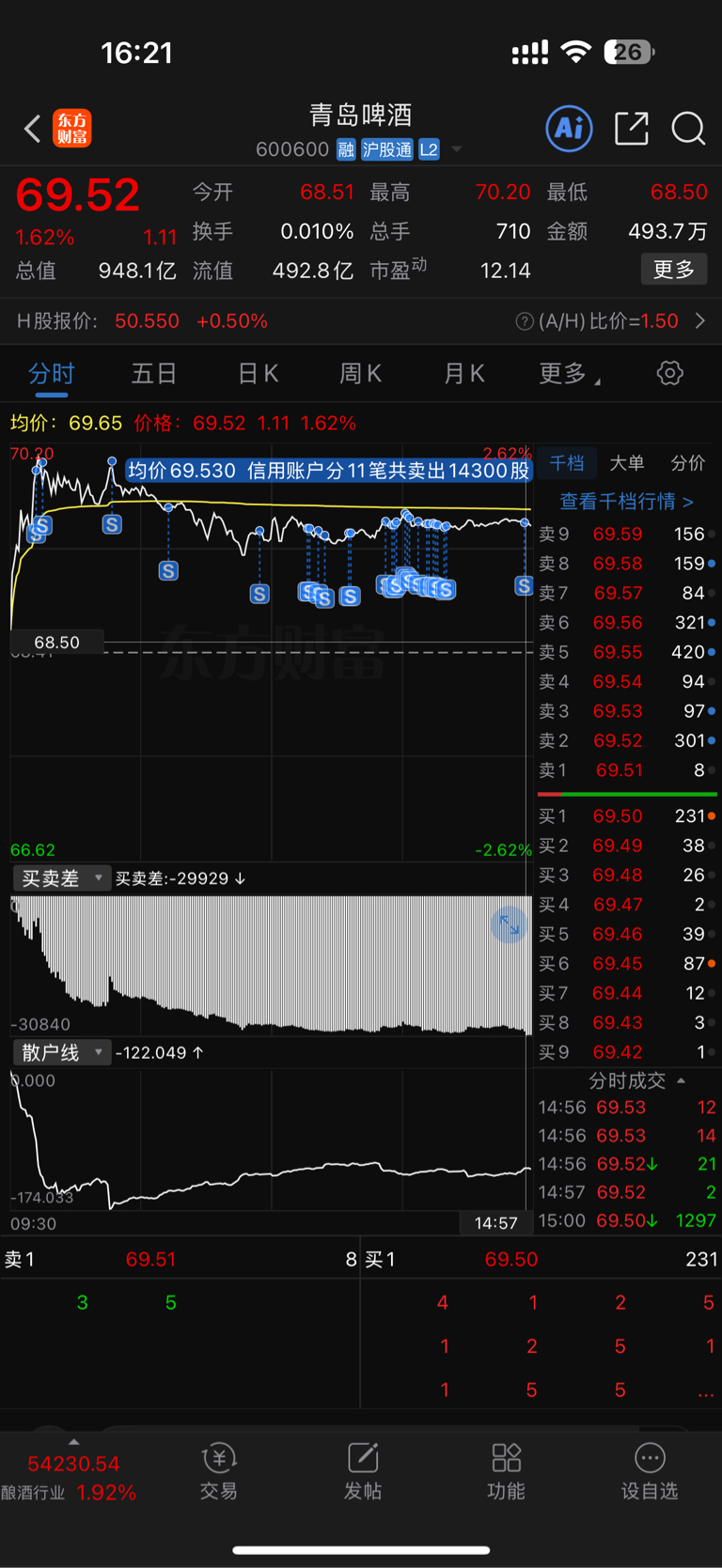Open the 更多 chart period dropdown
The width and height of the screenshot is (722, 1568).
click(570, 374)
